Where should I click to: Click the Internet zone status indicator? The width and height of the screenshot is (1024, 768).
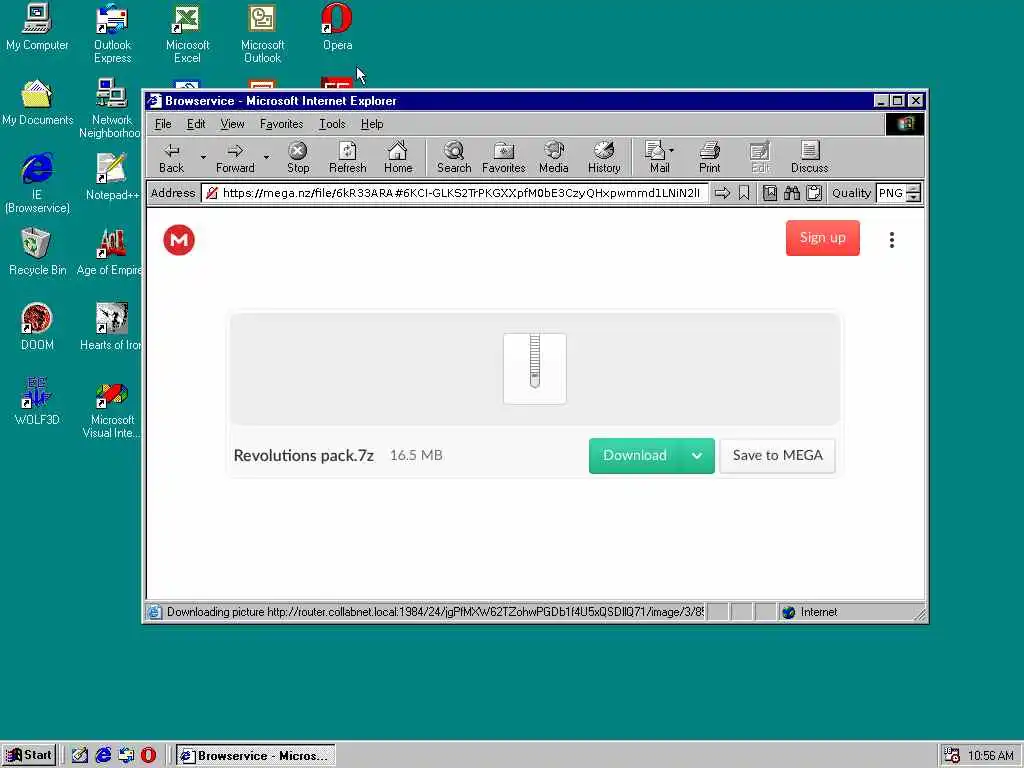[810, 612]
